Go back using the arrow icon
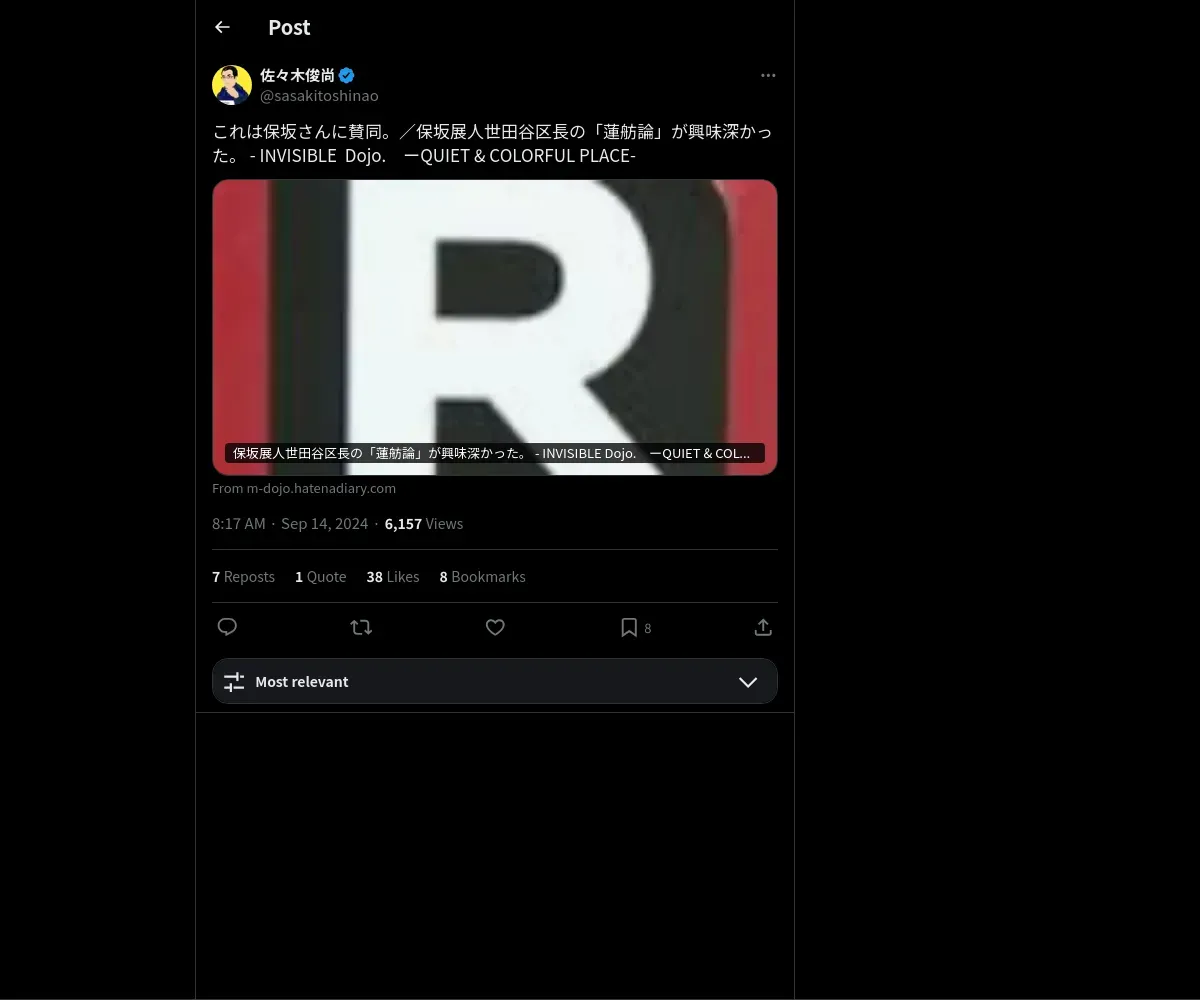 pos(222,27)
